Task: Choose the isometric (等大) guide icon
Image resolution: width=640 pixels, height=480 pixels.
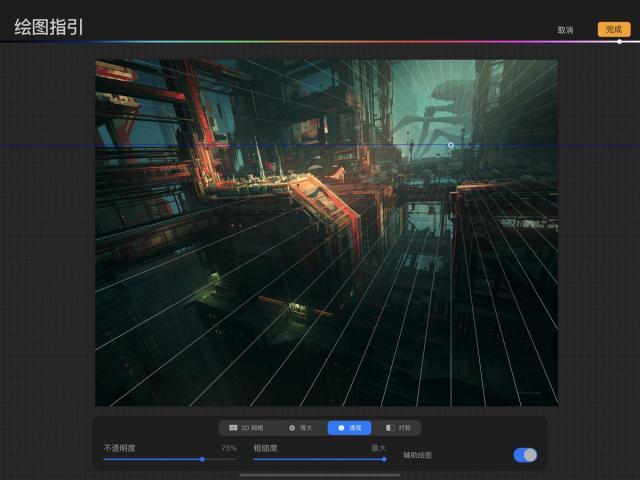Action: [292, 427]
